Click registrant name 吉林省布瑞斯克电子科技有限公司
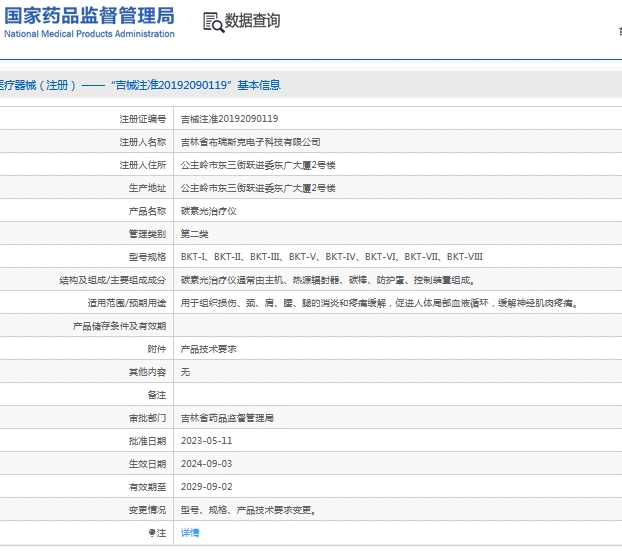 (x=251, y=142)
